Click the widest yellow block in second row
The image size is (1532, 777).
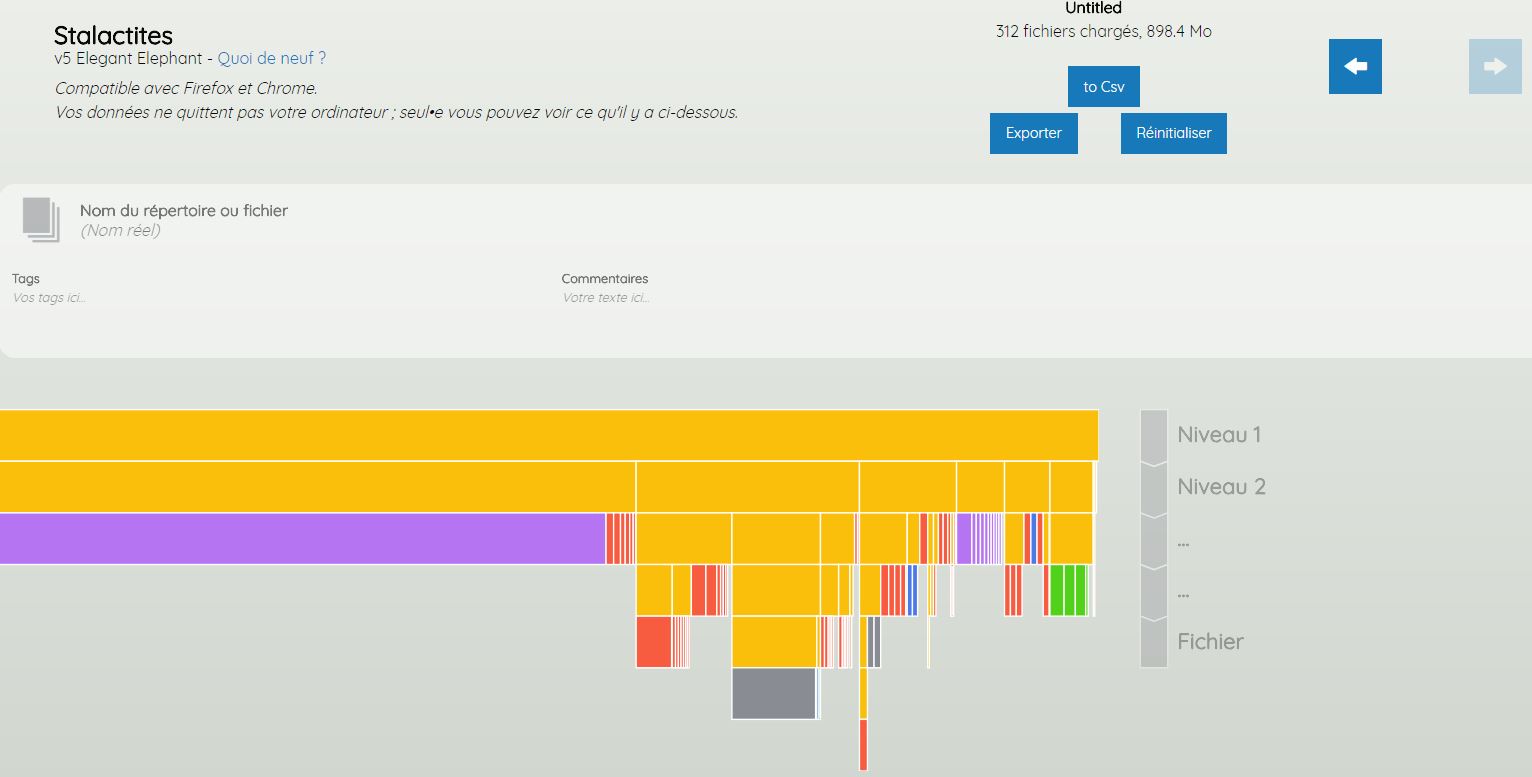317,487
